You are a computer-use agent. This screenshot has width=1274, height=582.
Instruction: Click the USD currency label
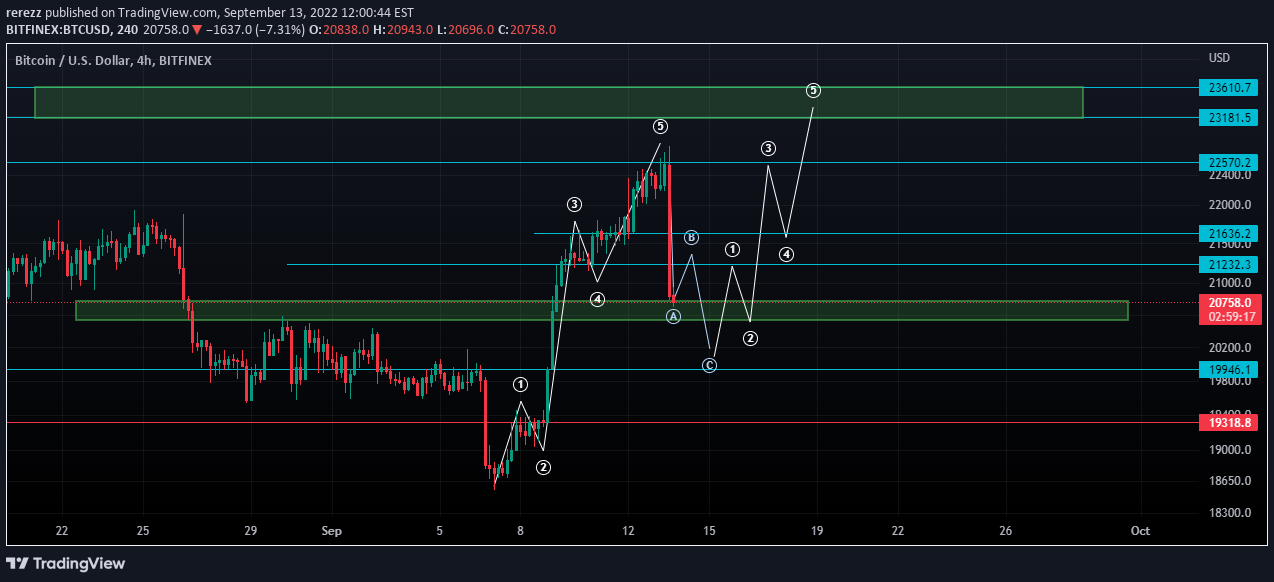point(1219,58)
